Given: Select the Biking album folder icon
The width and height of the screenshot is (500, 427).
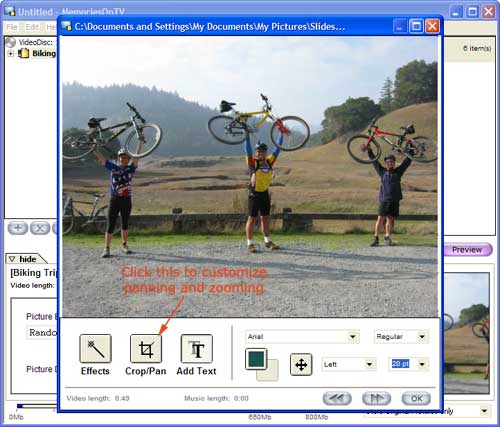Looking at the screenshot, I should click(23, 53).
